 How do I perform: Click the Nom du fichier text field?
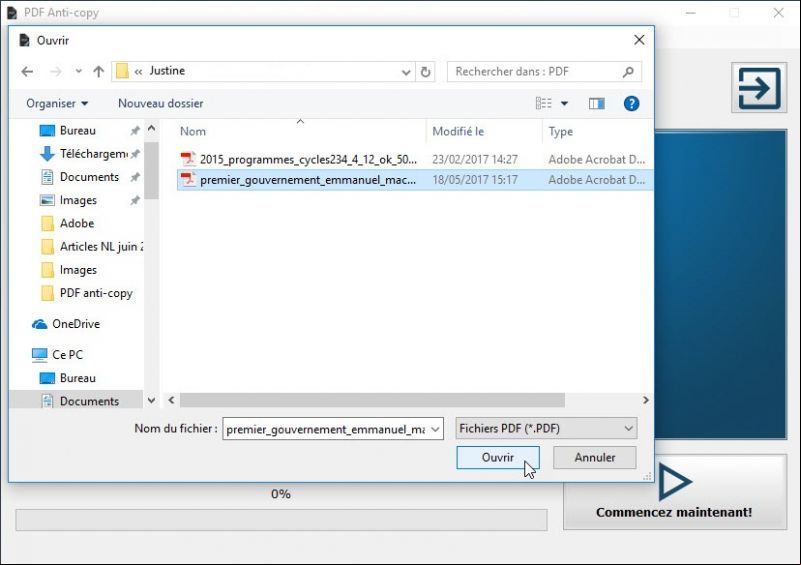tap(325, 429)
